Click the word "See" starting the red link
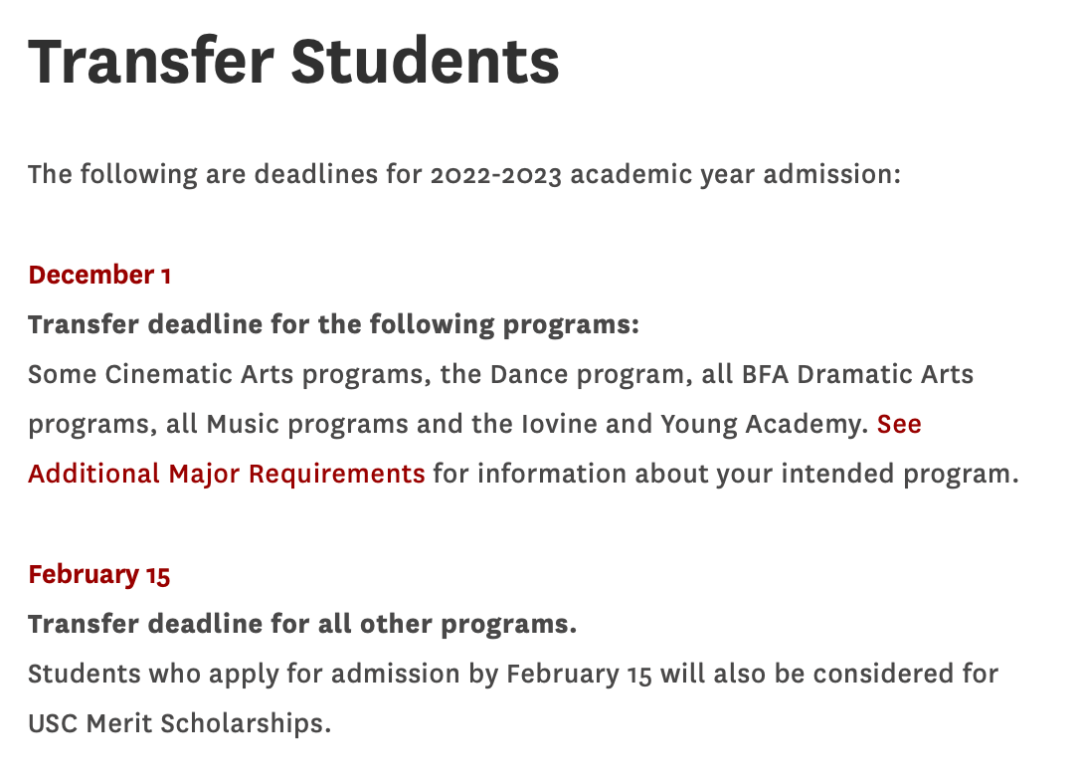The height and width of the screenshot is (784, 1080). pos(899,424)
